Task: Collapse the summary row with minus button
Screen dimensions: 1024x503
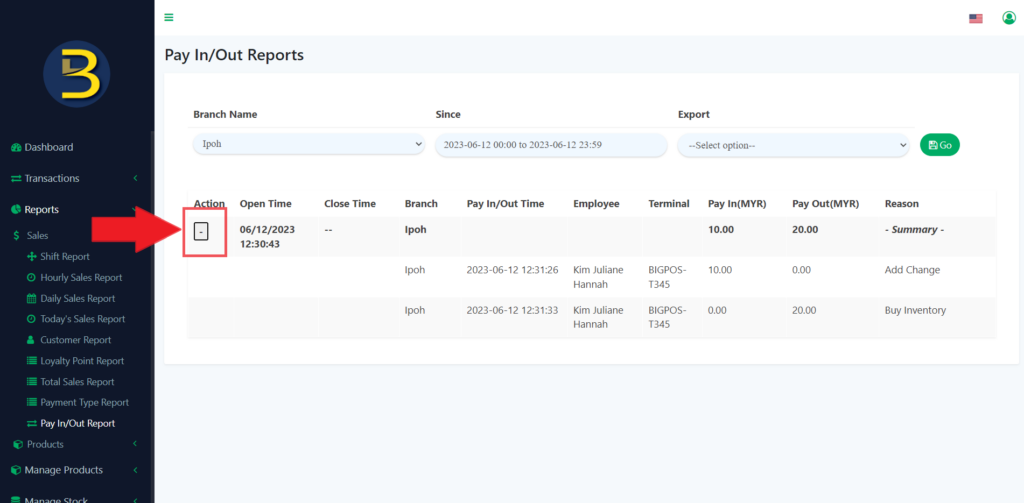Action: point(201,232)
